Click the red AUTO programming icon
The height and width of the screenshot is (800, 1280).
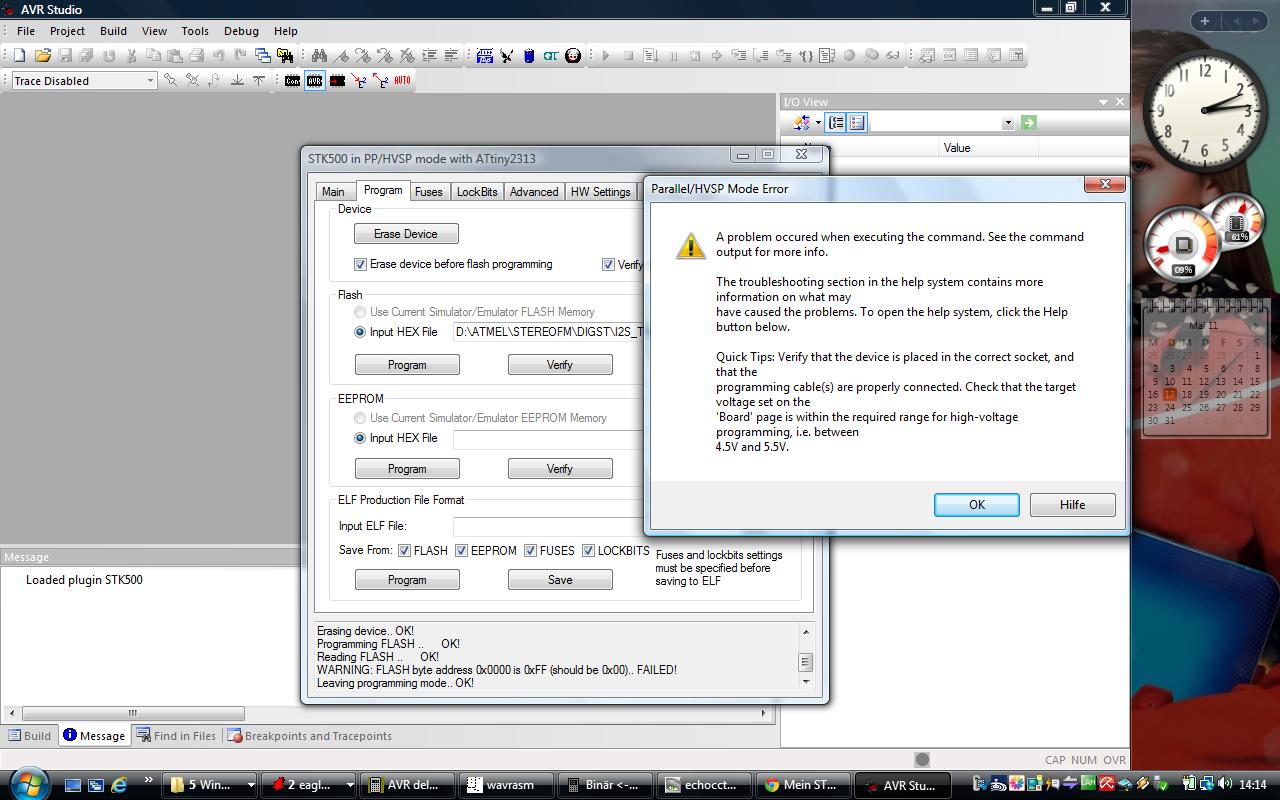click(402, 81)
